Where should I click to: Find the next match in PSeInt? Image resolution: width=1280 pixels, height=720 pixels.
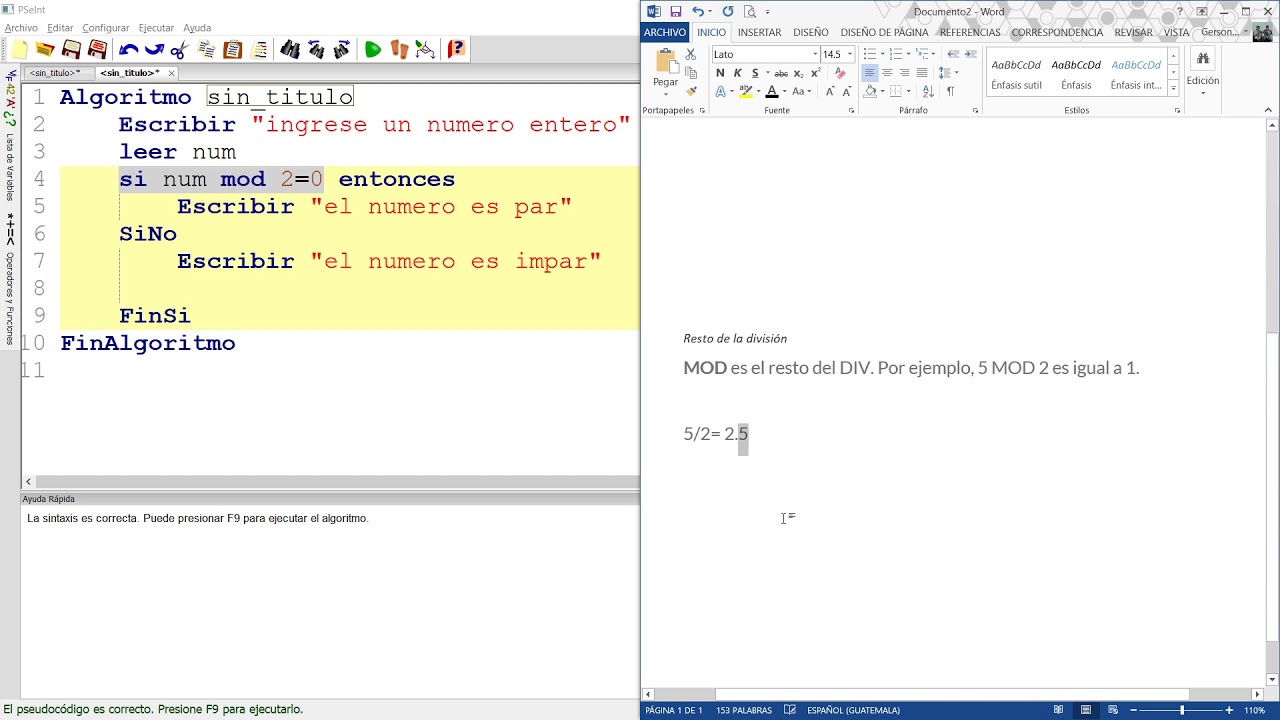342,49
